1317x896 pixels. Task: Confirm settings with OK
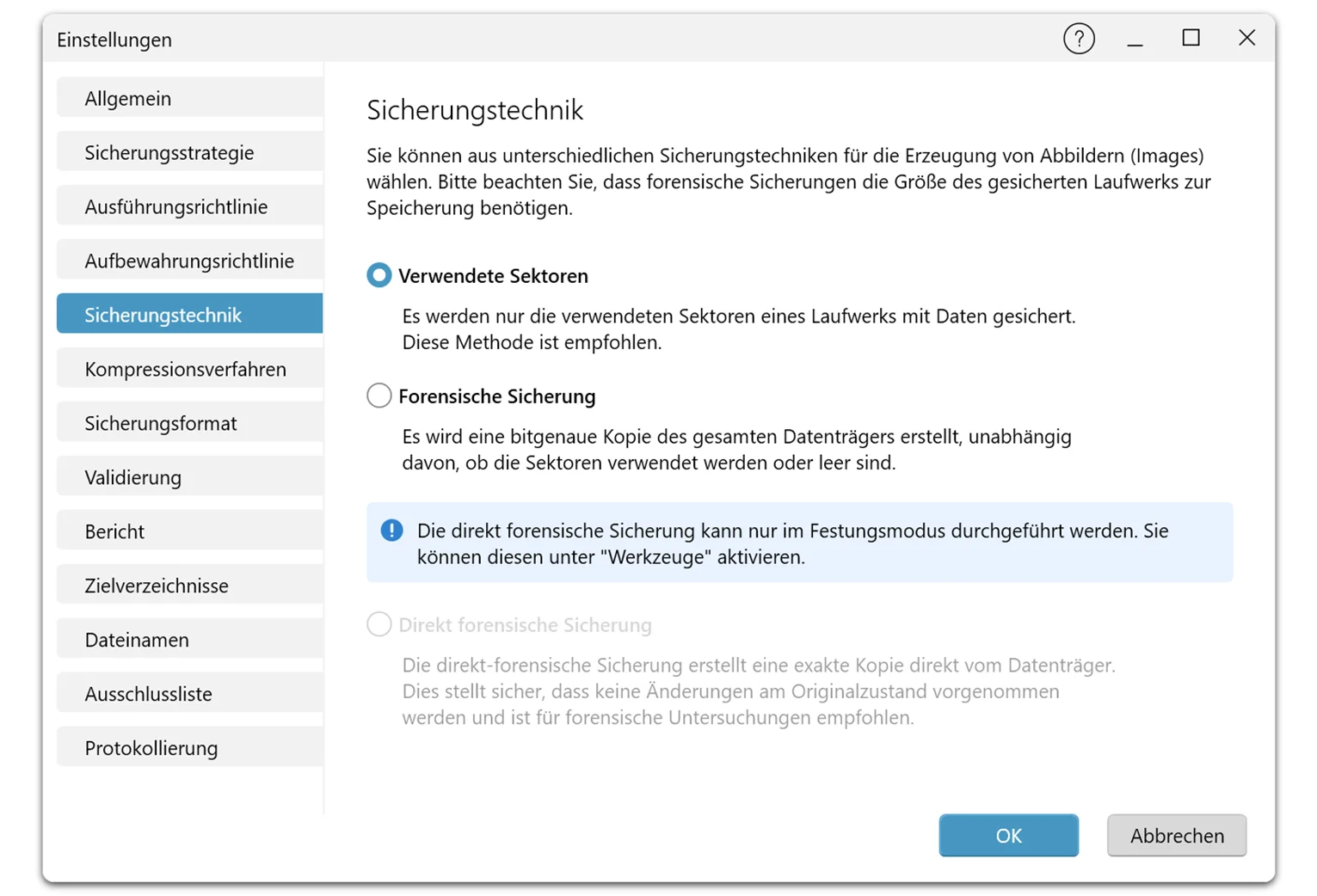(1008, 835)
